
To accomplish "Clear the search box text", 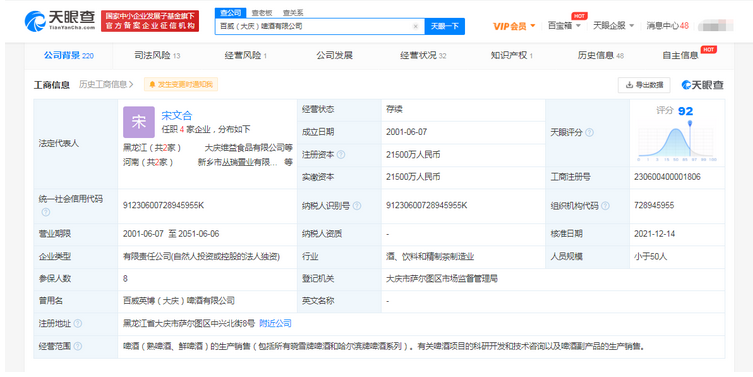I will coord(415,26).
